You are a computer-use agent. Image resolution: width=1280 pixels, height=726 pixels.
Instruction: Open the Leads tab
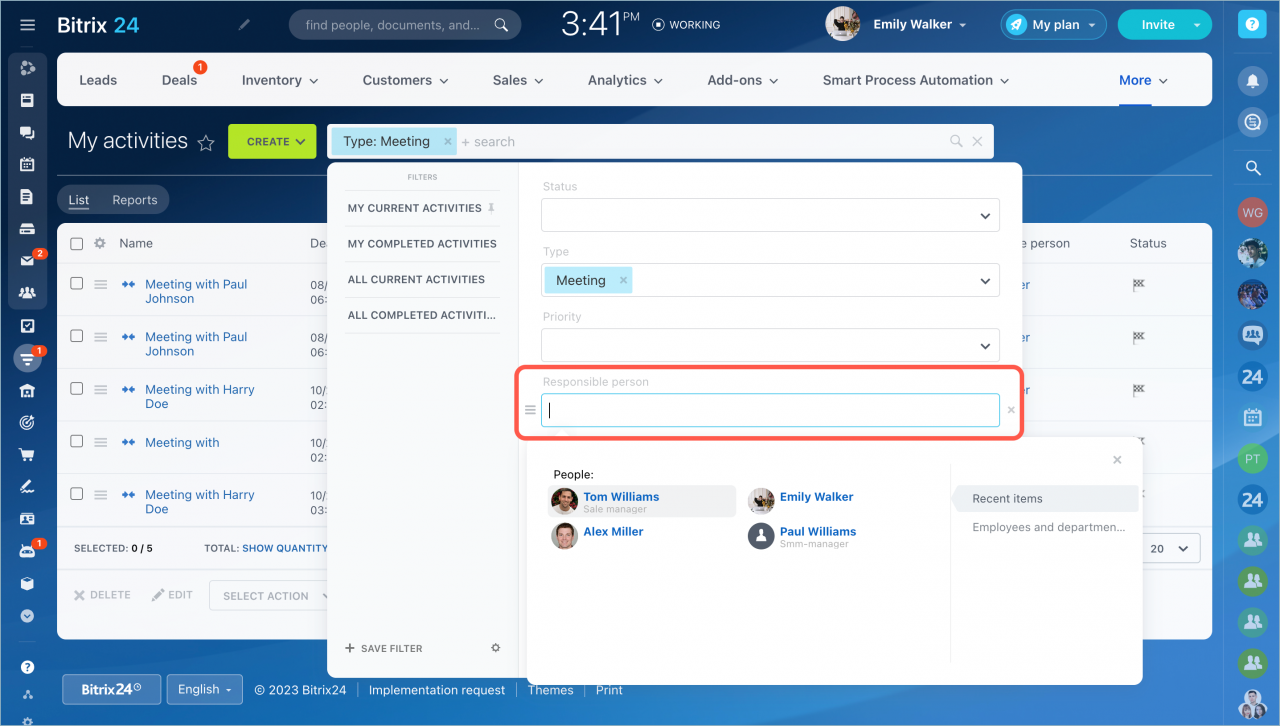(x=98, y=80)
